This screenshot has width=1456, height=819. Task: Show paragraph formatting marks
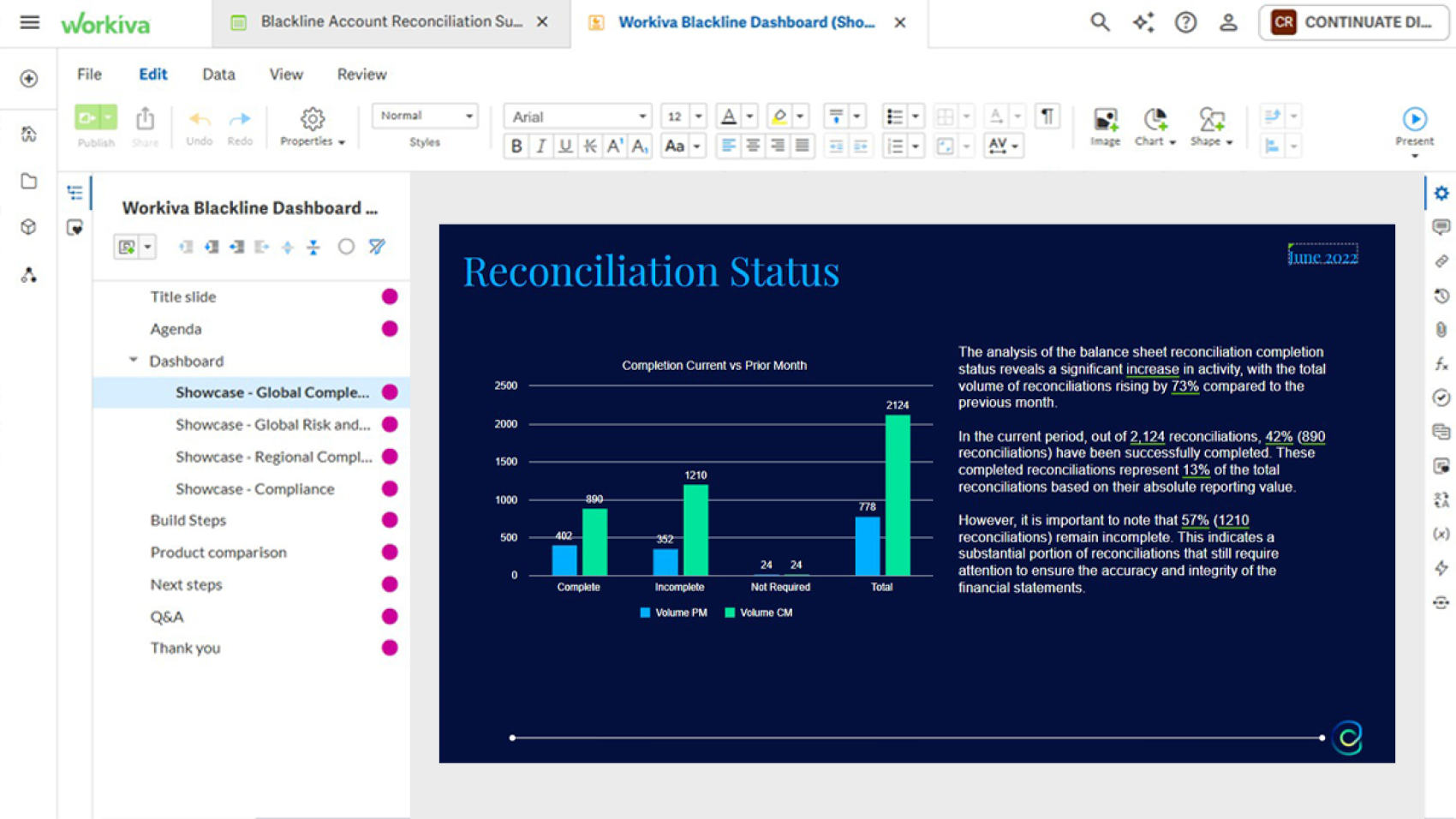pyautogui.click(x=1047, y=116)
